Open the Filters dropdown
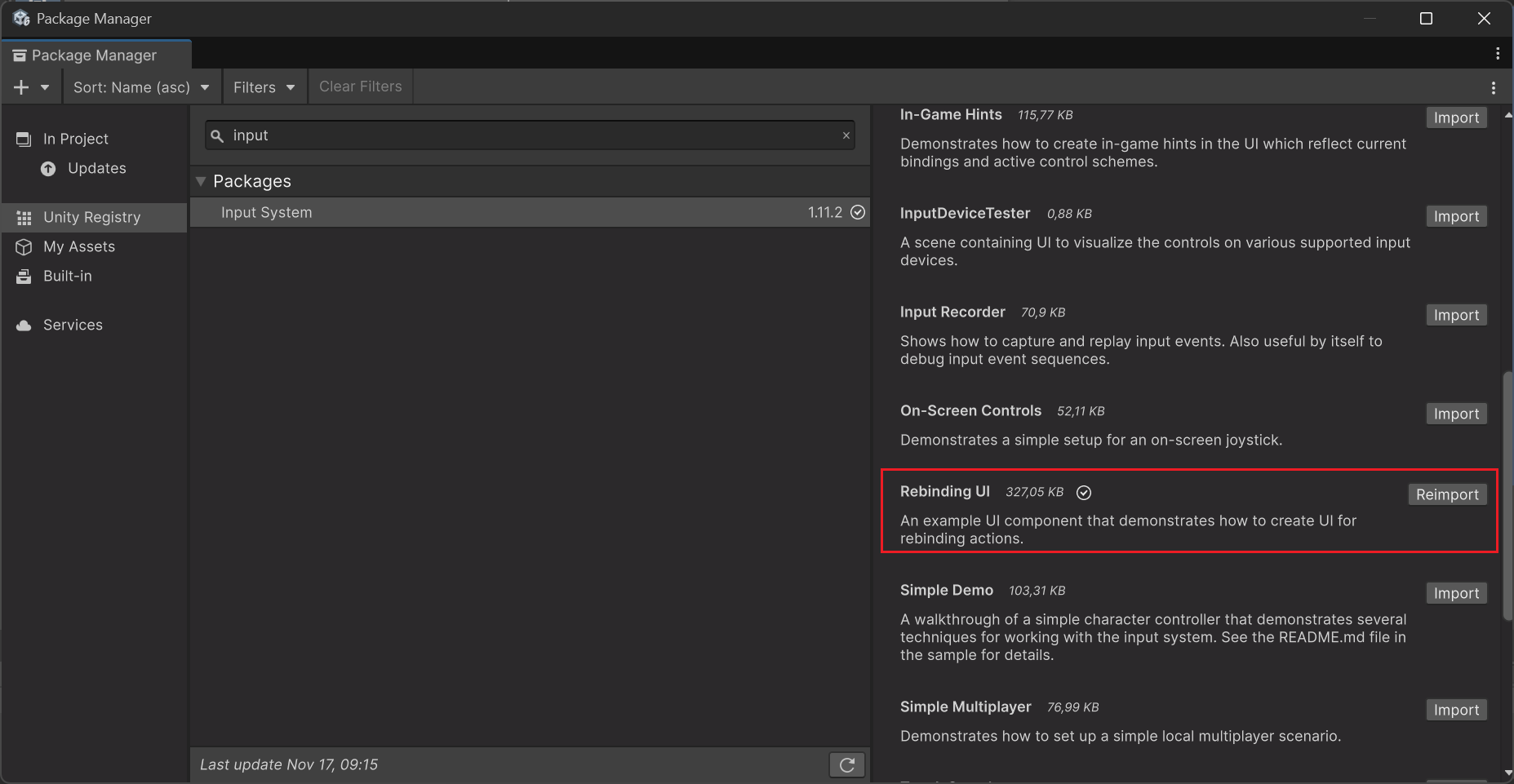 (264, 86)
